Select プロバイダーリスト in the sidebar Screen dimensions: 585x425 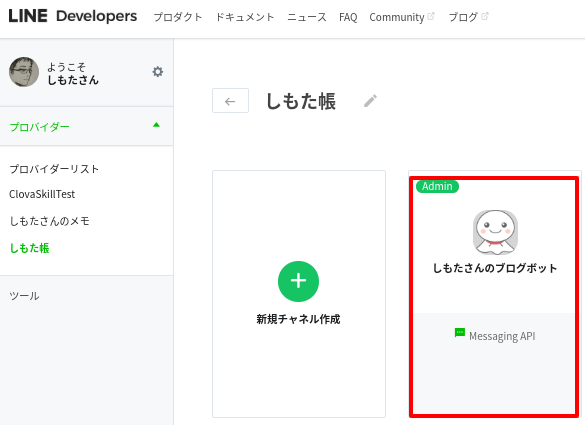click(x=54, y=169)
